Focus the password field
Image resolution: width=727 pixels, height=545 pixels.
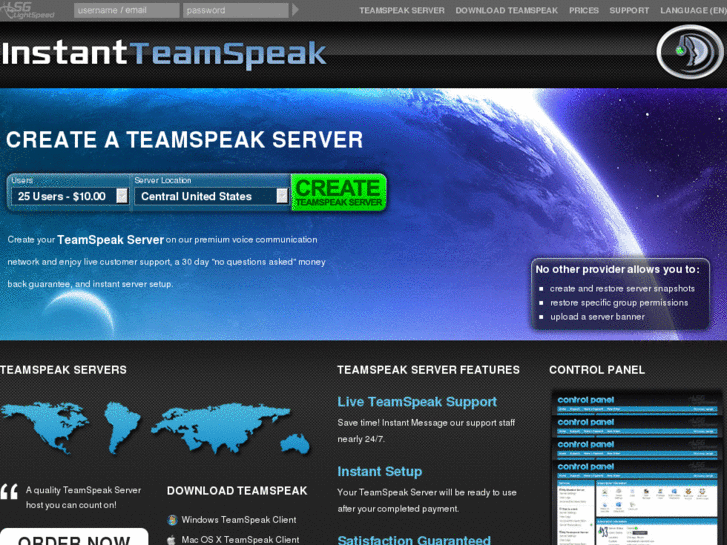coord(236,10)
